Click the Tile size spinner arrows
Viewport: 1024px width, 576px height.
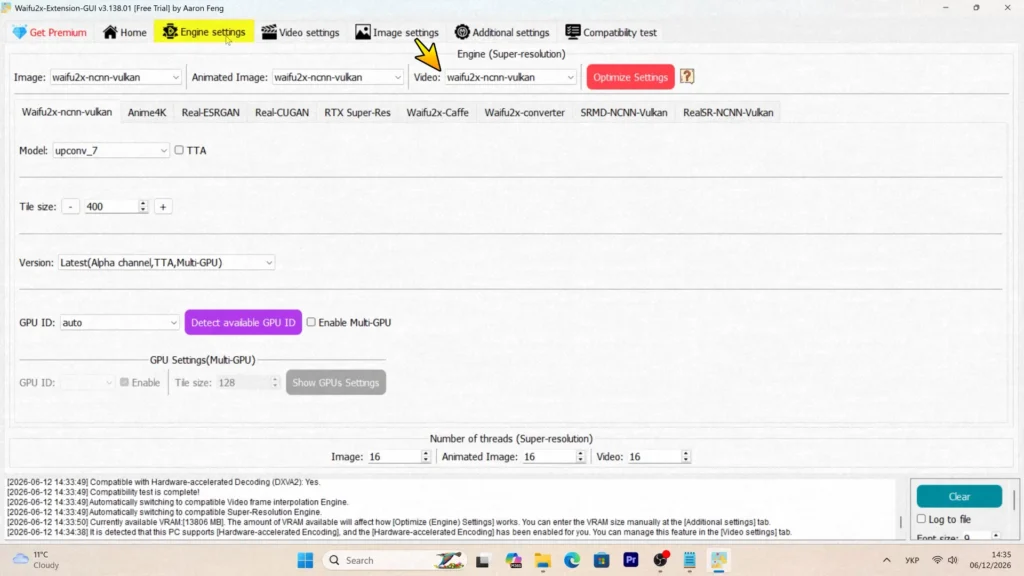point(143,206)
